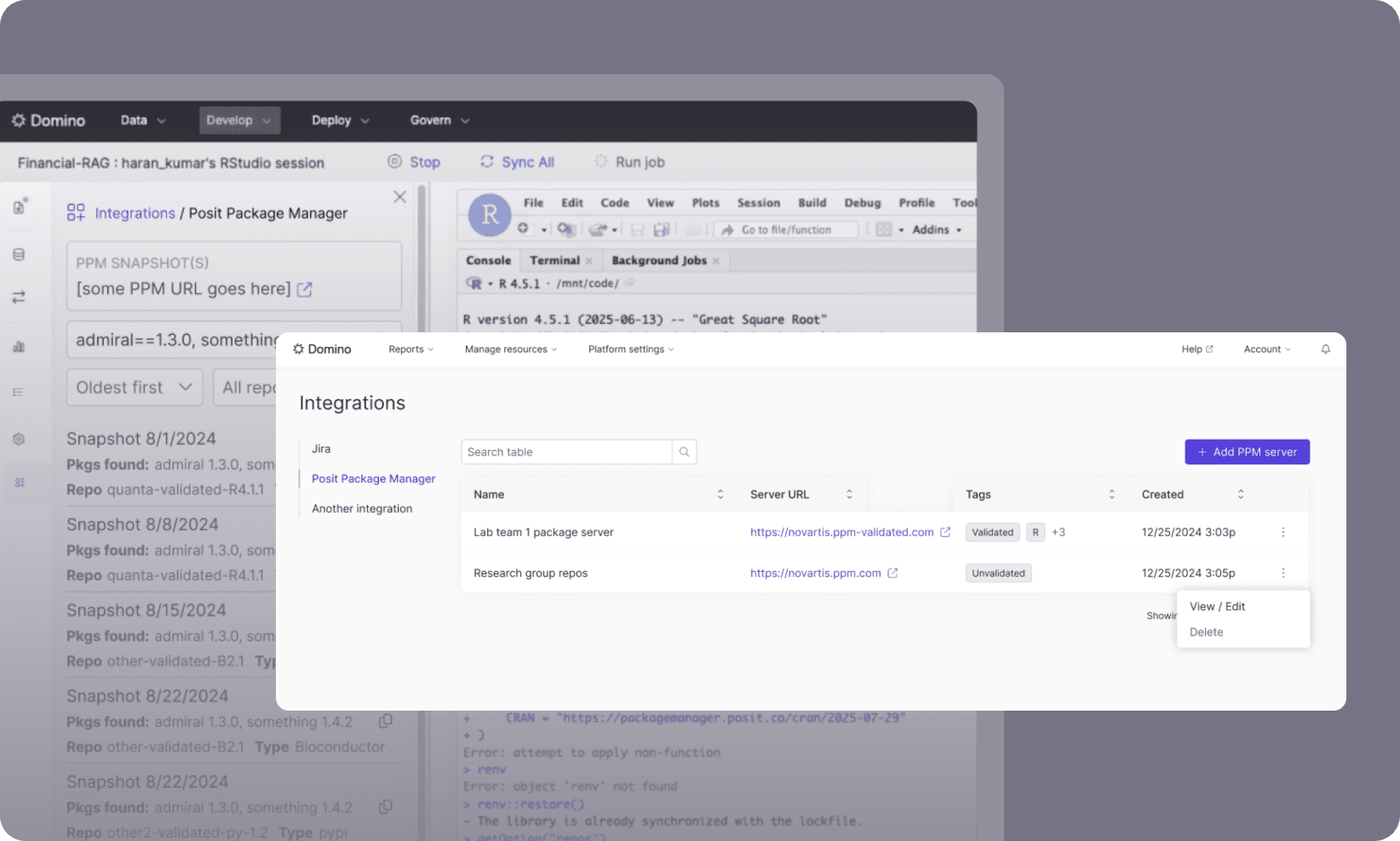
Task: Click the search magnifier icon beside Search table
Action: click(684, 452)
